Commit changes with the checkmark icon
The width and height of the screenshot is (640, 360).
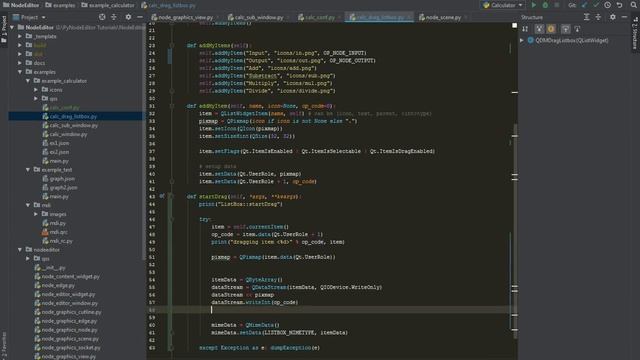596,5
